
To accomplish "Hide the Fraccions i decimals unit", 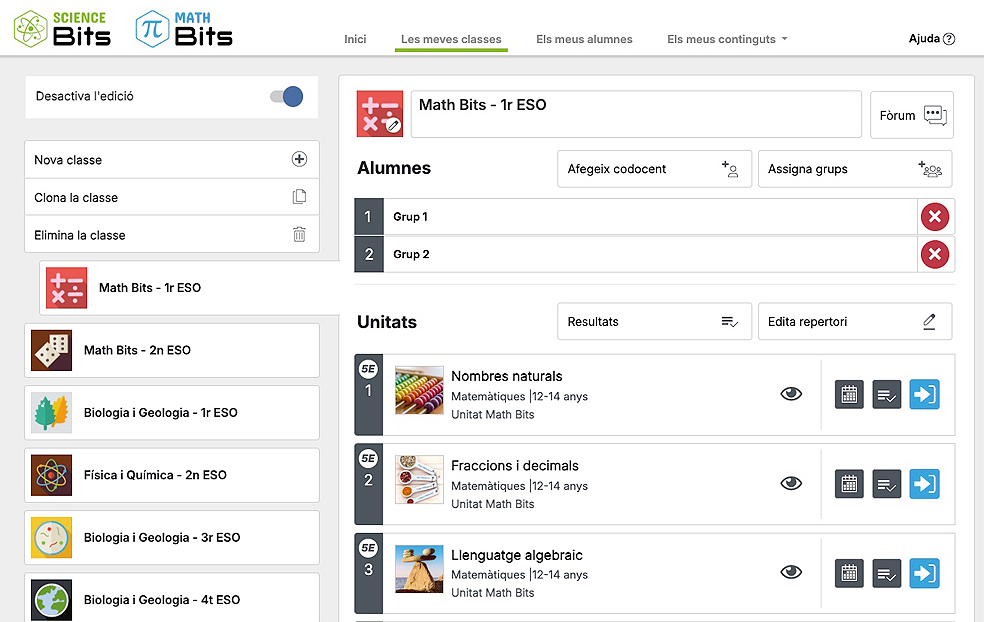I will point(791,484).
